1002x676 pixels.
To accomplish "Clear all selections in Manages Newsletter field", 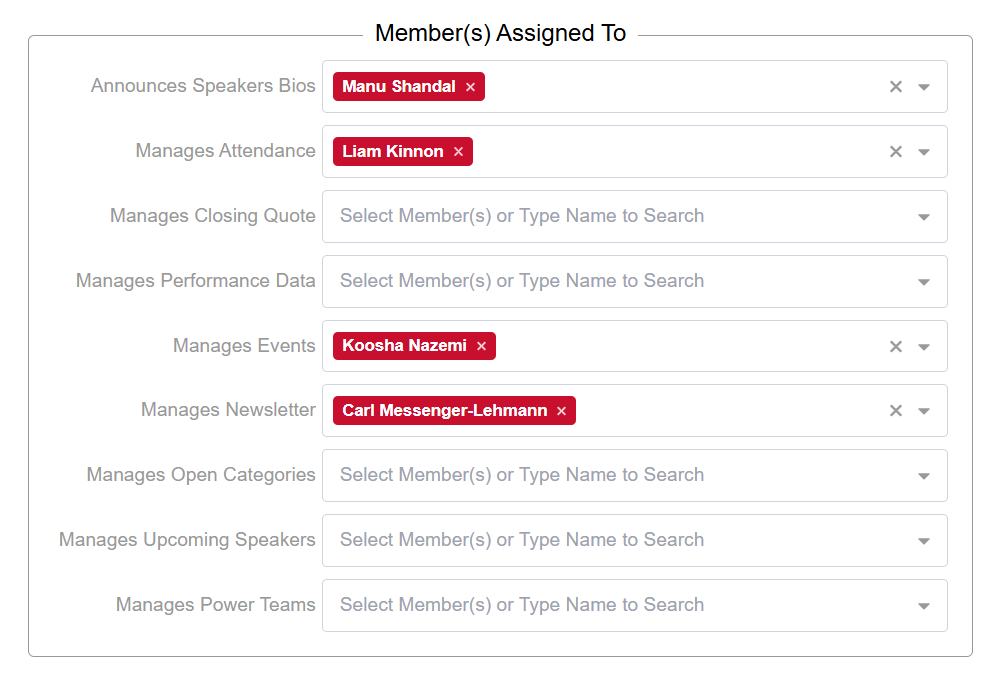I will pos(896,411).
